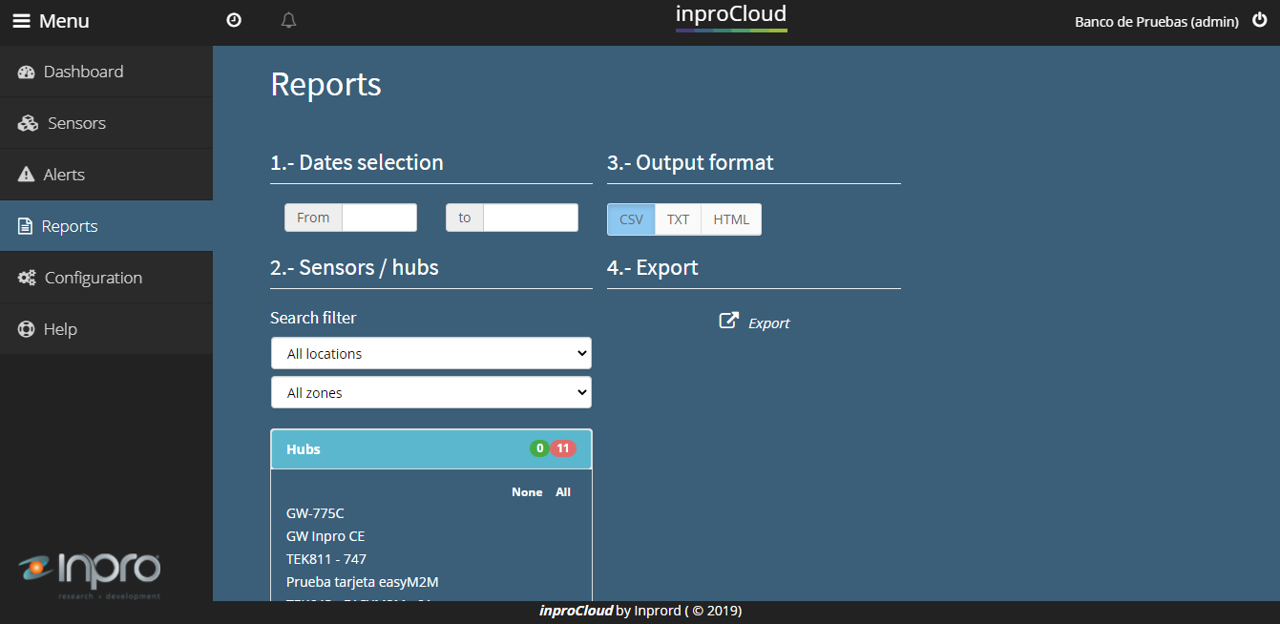1280x624 pixels.
Task: Select HTML output format
Action: coord(731,220)
